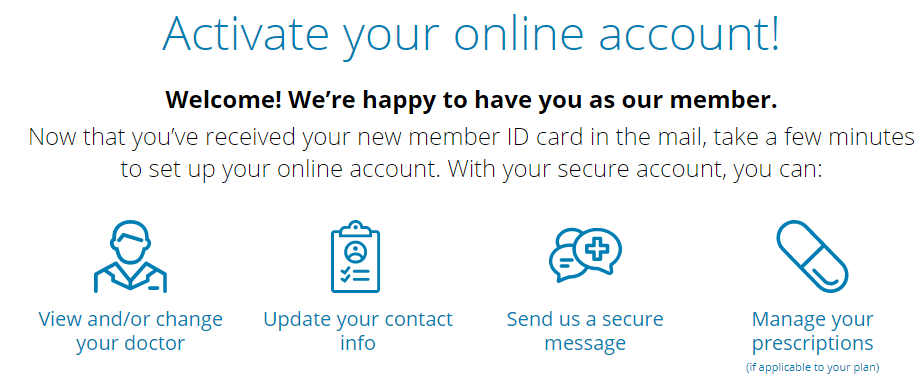Click the person face on the clipboard
The height and width of the screenshot is (388, 923).
tap(356, 252)
